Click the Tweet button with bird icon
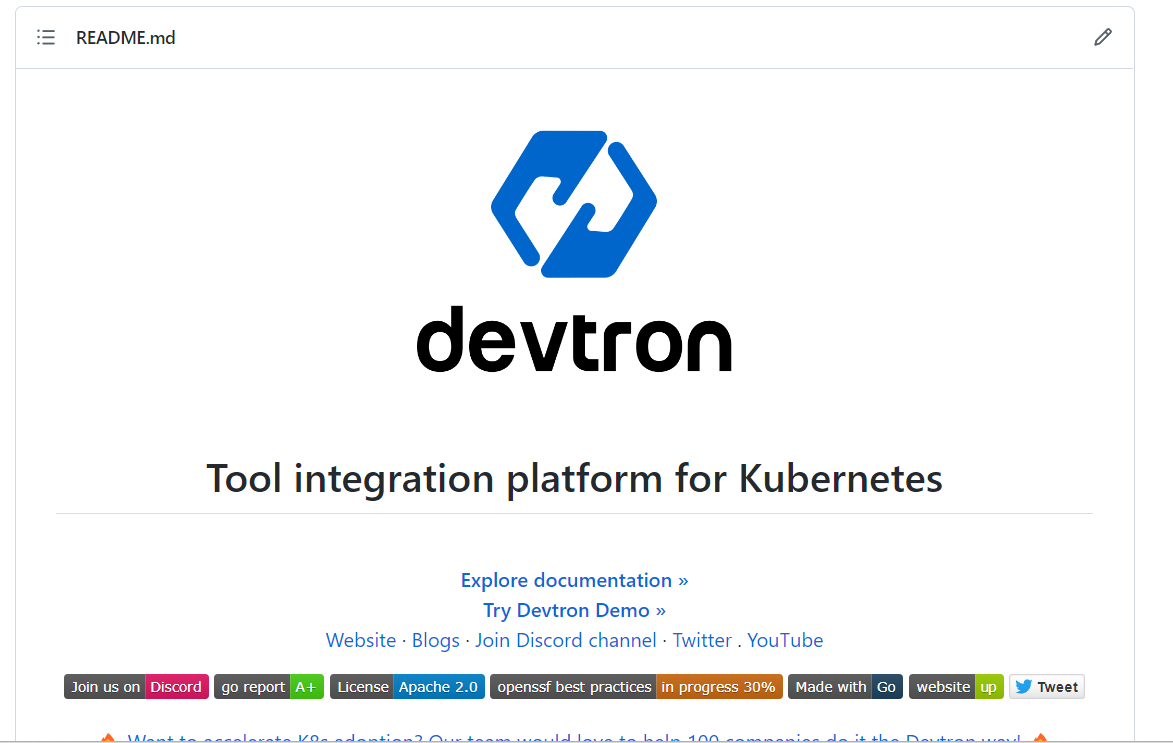 pos(1047,687)
